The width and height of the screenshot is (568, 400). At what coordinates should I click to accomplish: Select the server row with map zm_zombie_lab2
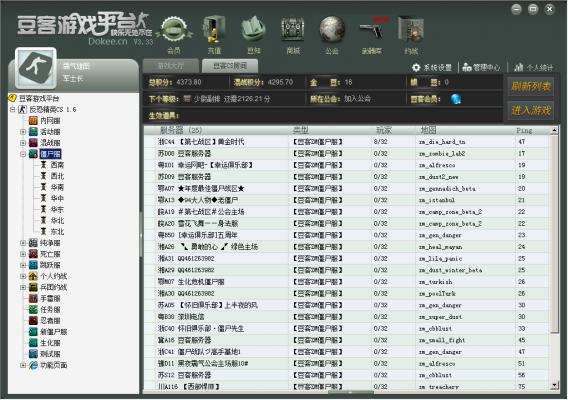click(347, 154)
